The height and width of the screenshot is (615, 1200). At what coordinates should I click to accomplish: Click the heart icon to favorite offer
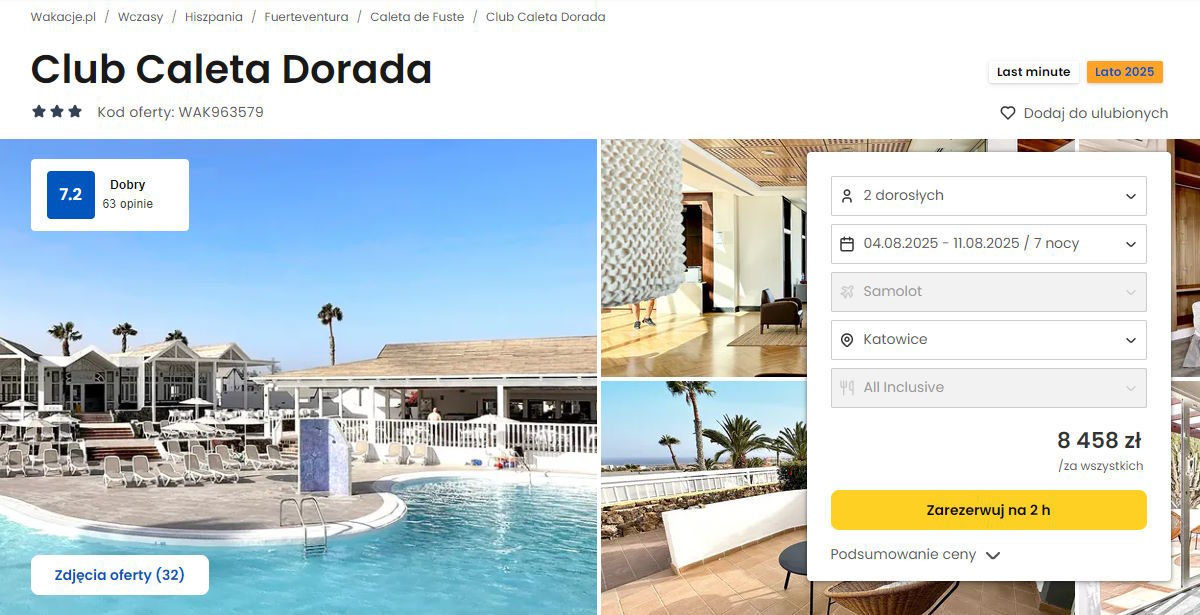click(x=1008, y=113)
